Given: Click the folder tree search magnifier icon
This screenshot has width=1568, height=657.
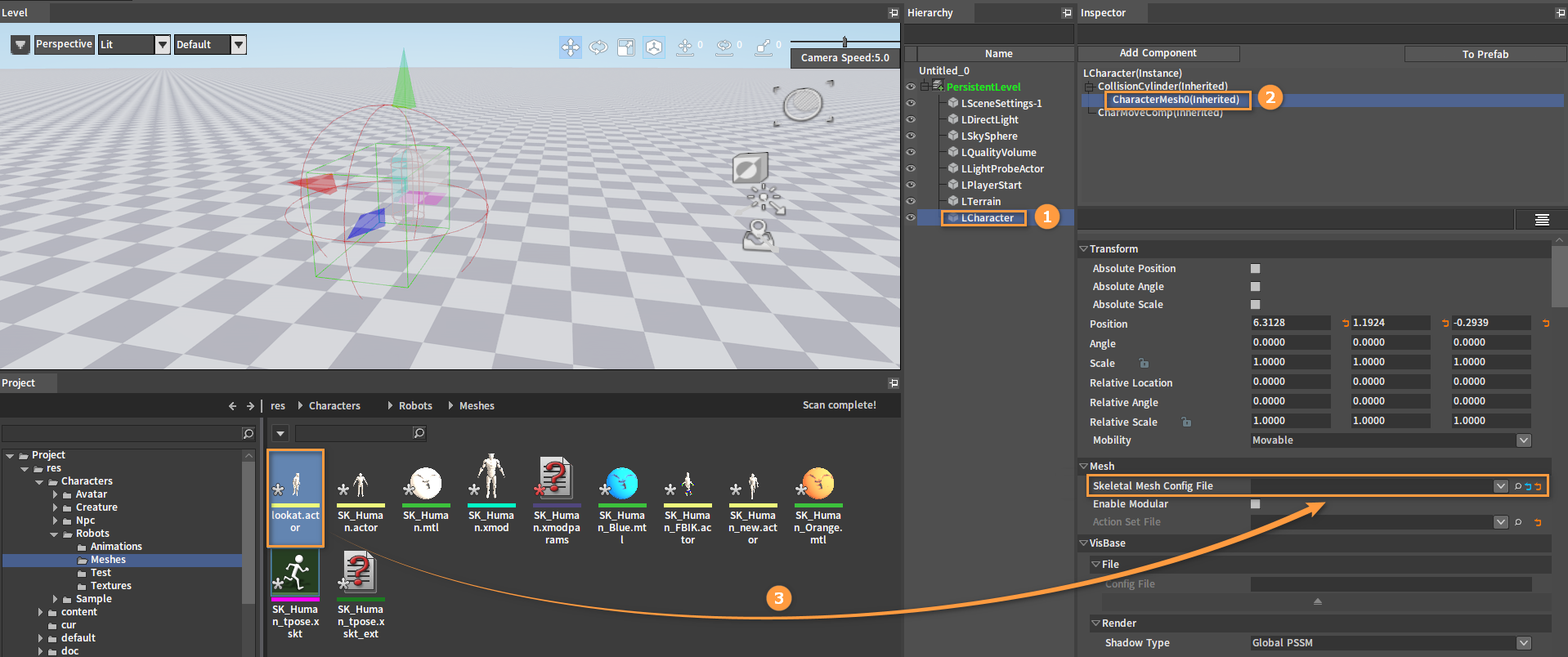Looking at the screenshot, I should pos(249,433).
